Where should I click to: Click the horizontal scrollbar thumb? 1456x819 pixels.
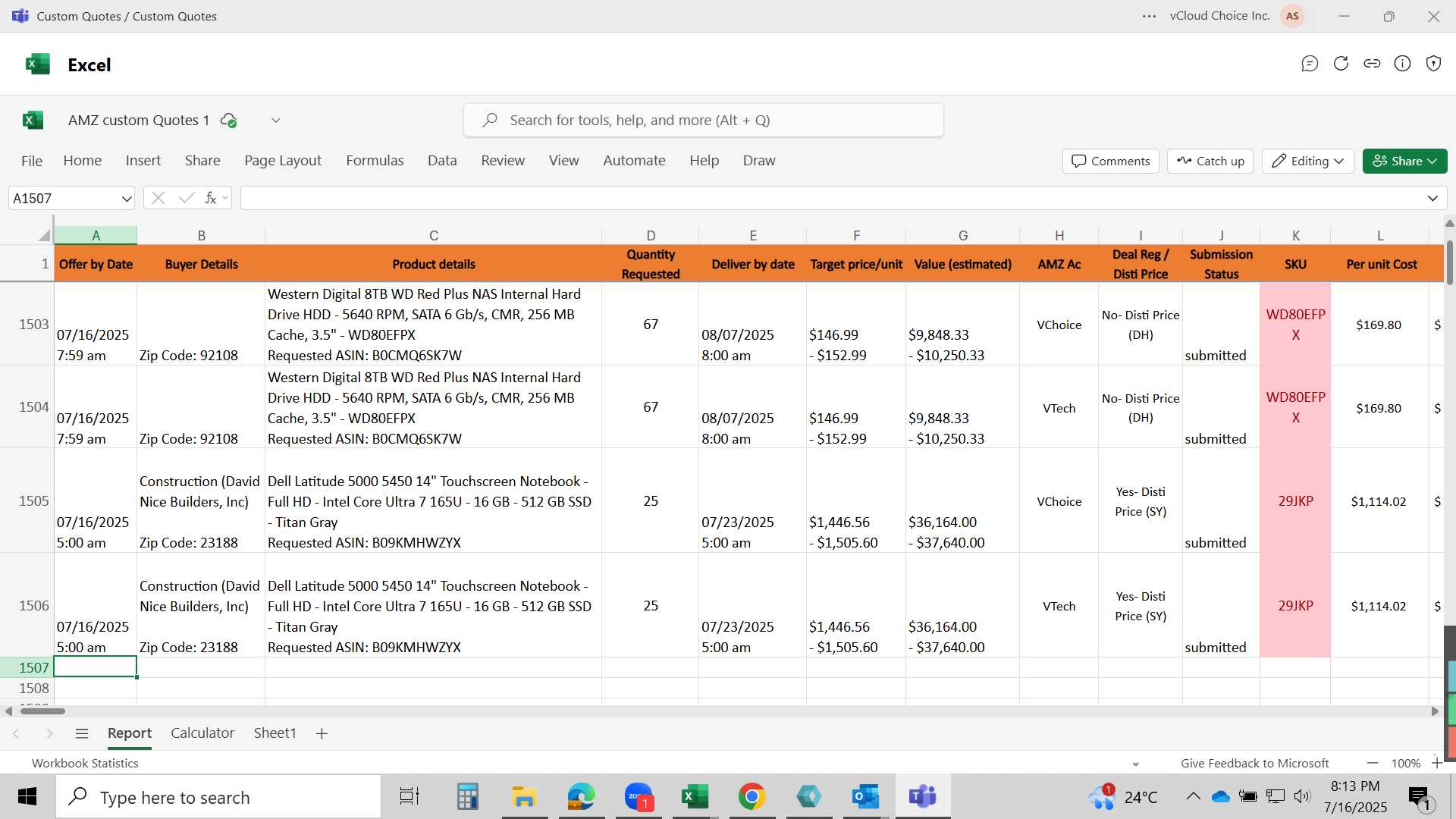coord(42,711)
